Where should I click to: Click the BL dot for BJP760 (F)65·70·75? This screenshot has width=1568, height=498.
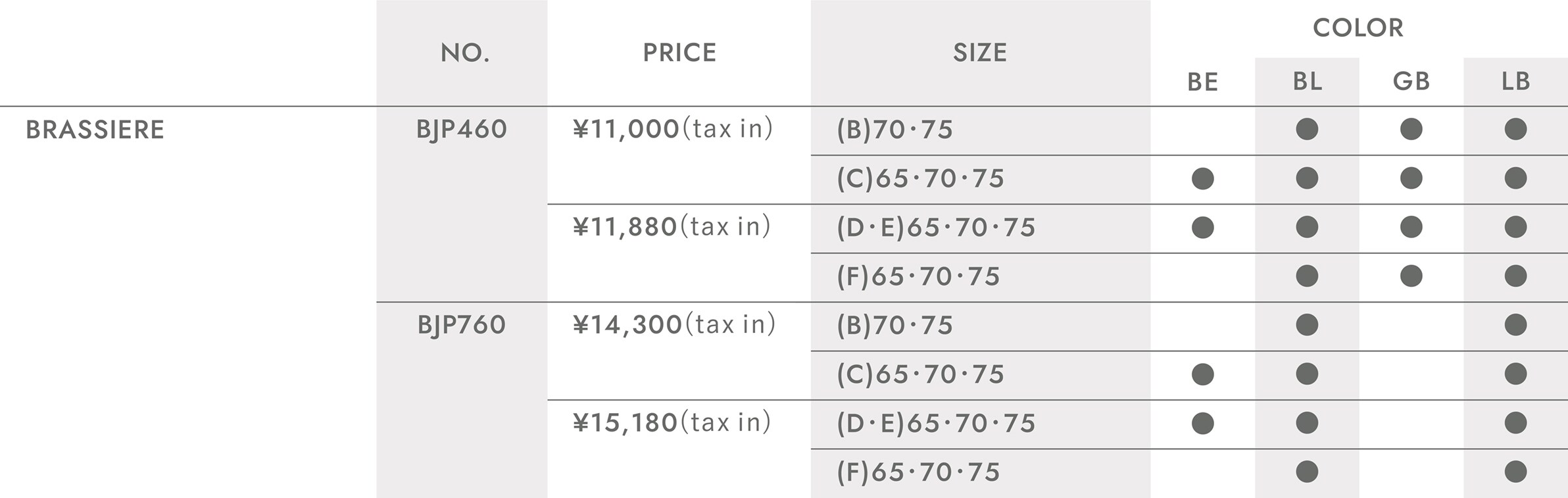pos(1307,472)
